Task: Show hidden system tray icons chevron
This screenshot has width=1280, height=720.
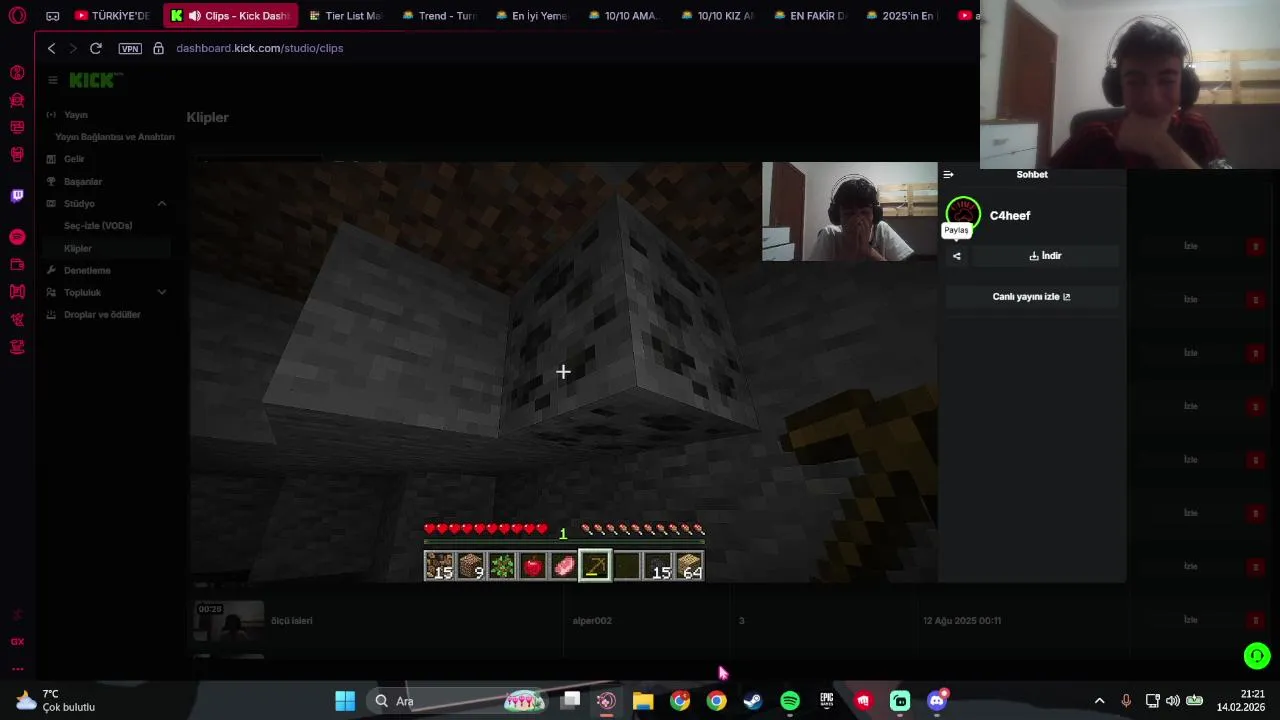Action: (x=1099, y=701)
